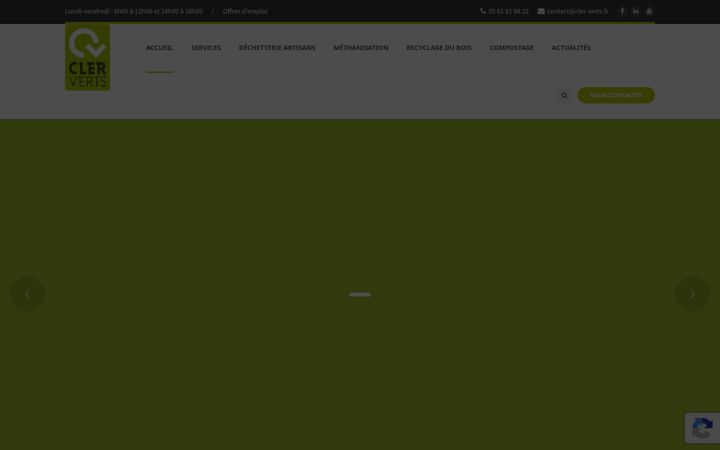720x450 pixels.
Task: Click the Nous contacter button
Action: point(616,95)
